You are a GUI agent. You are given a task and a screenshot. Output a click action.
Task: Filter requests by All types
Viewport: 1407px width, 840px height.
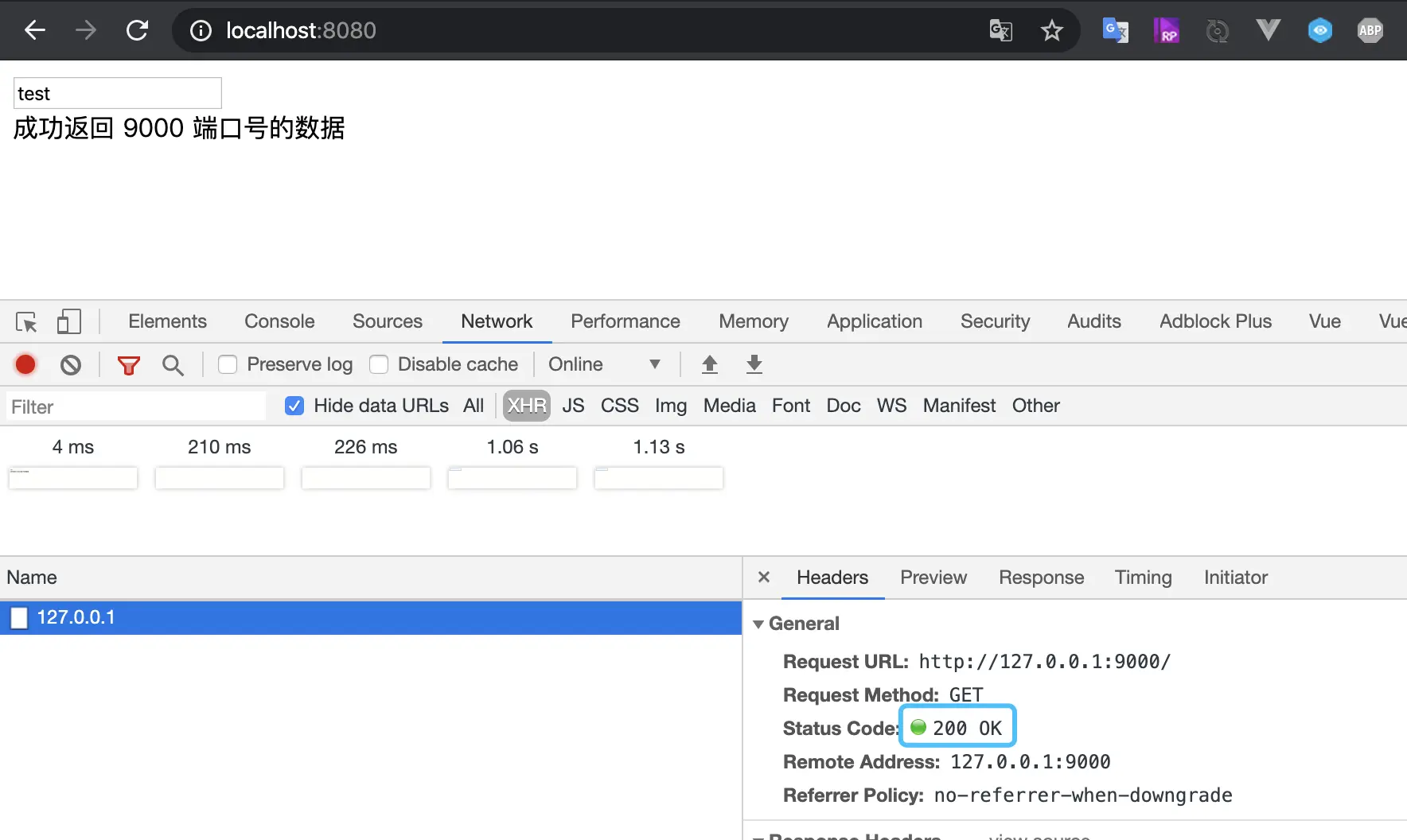pos(474,406)
